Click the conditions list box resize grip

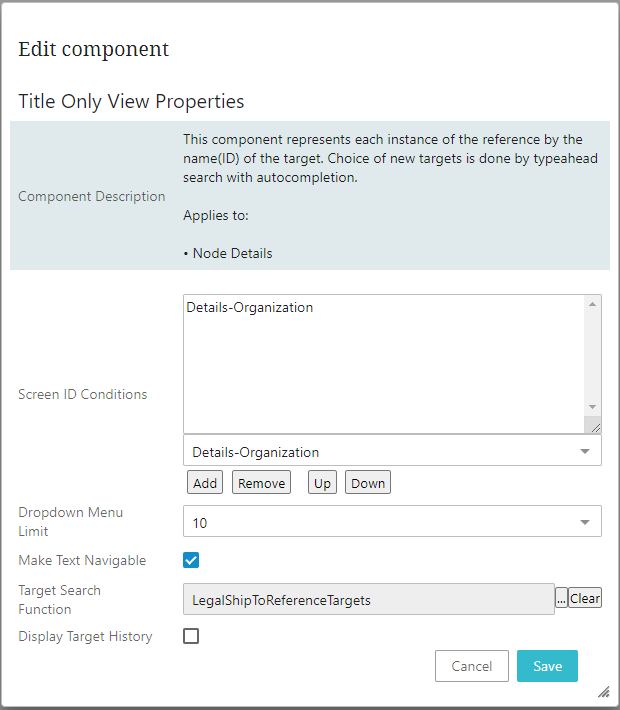click(594, 426)
